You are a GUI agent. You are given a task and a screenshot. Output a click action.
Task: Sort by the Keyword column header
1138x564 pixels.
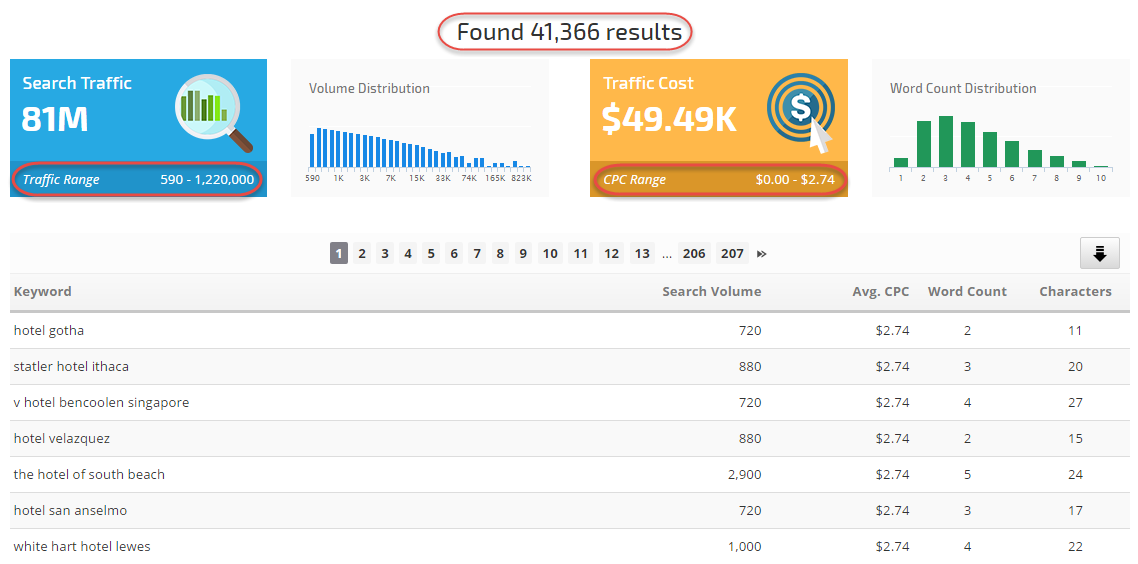[x=43, y=292]
